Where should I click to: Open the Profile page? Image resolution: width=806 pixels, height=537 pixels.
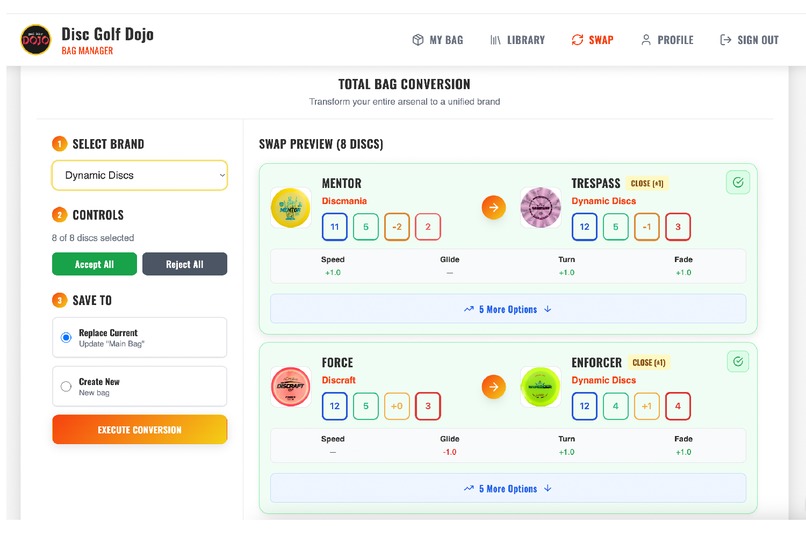coord(667,40)
